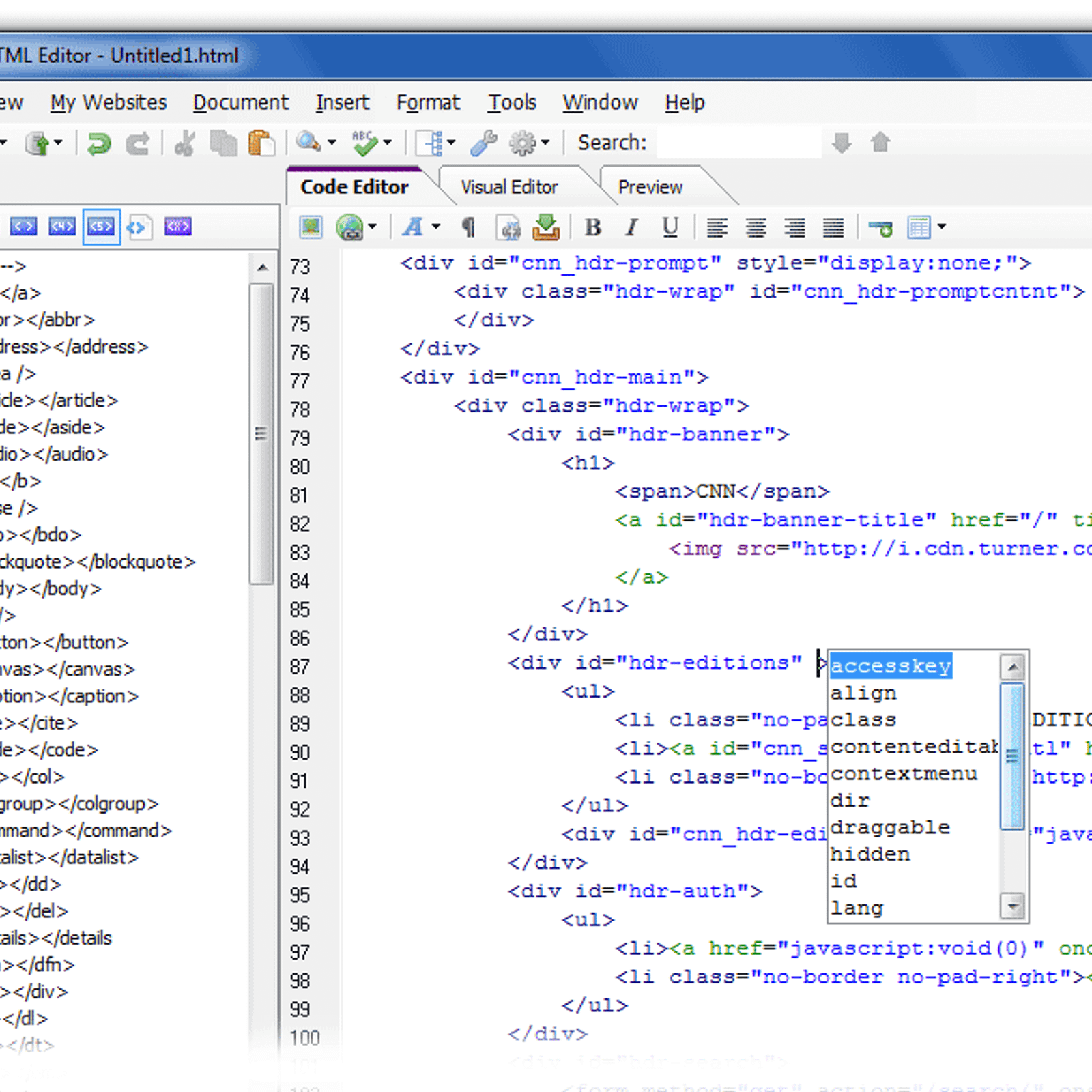
Task: Open the My Websites menu
Action: pos(109,102)
